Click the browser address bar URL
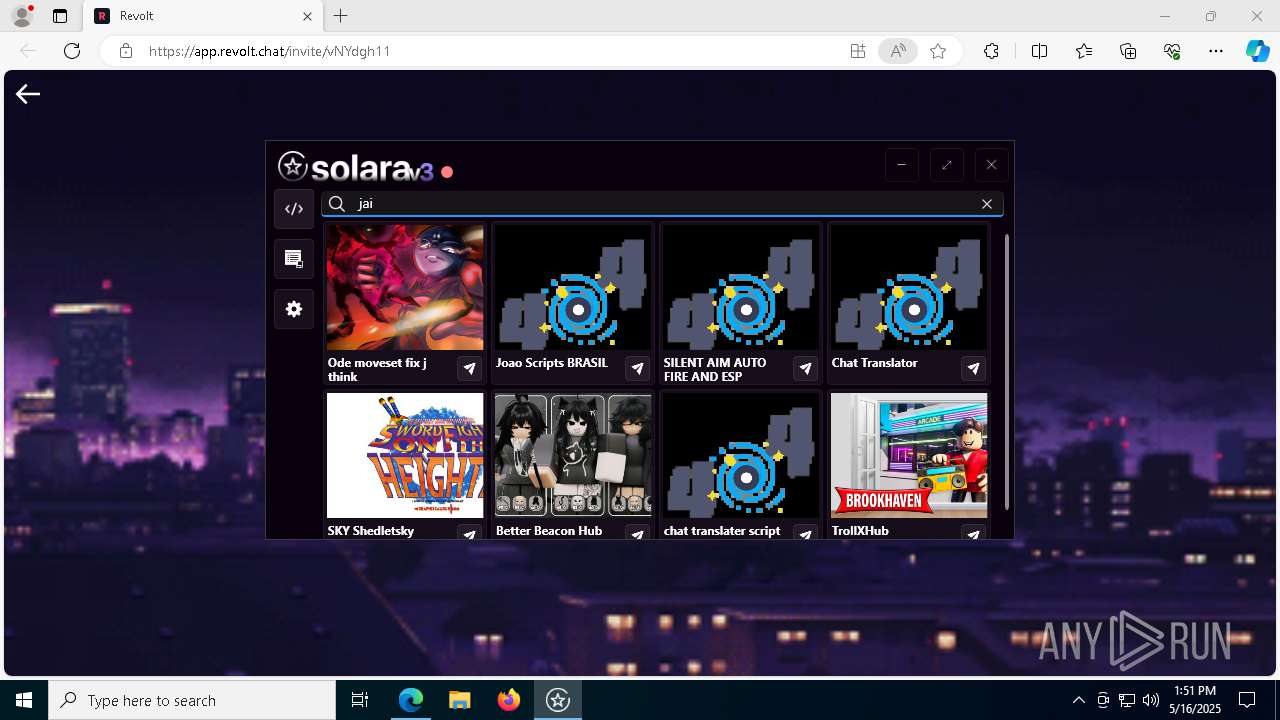This screenshot has width=1280, height=720. click(x=269, y=51)
